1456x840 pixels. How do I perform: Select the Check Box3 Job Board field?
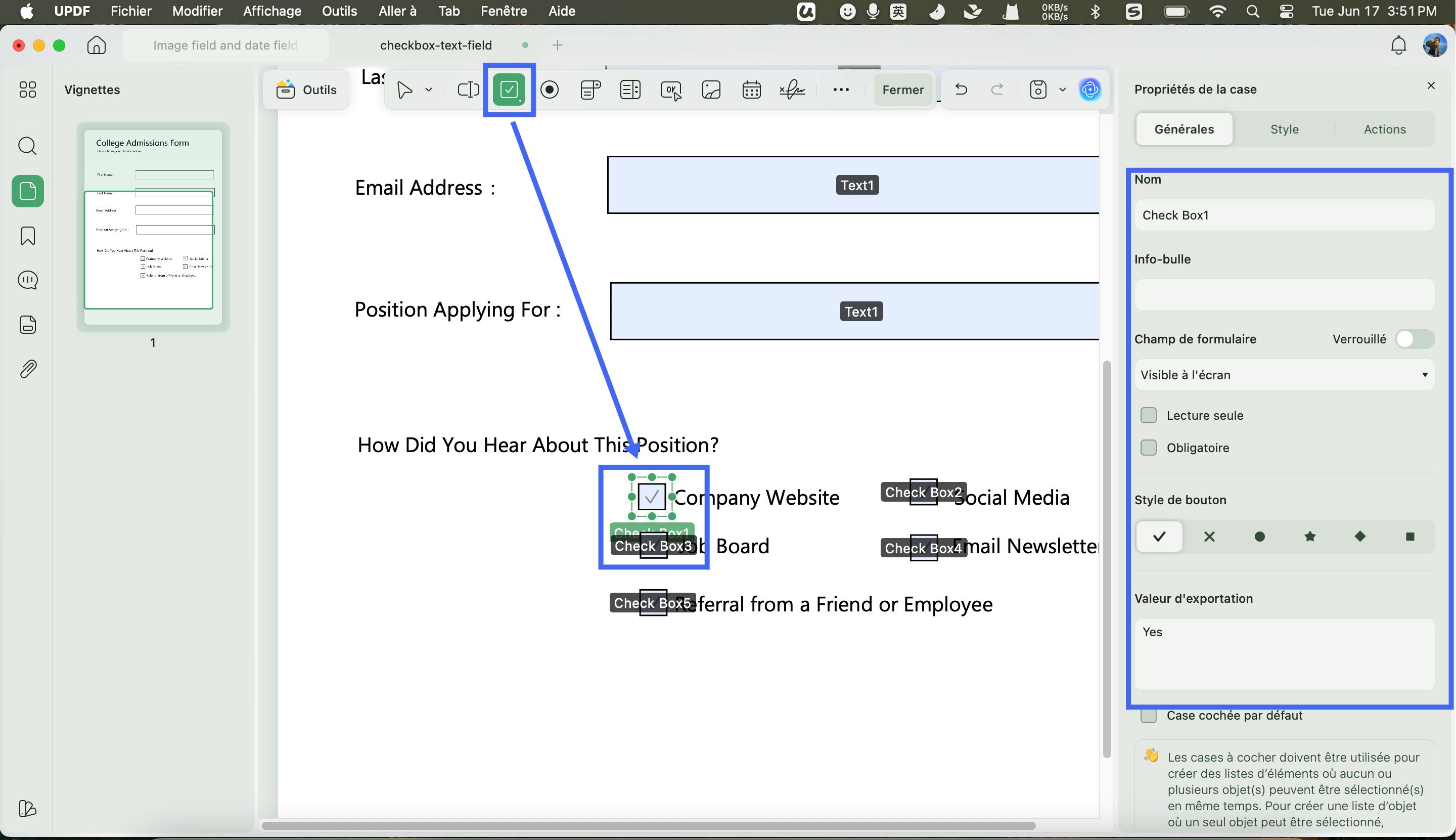(653, 546)
